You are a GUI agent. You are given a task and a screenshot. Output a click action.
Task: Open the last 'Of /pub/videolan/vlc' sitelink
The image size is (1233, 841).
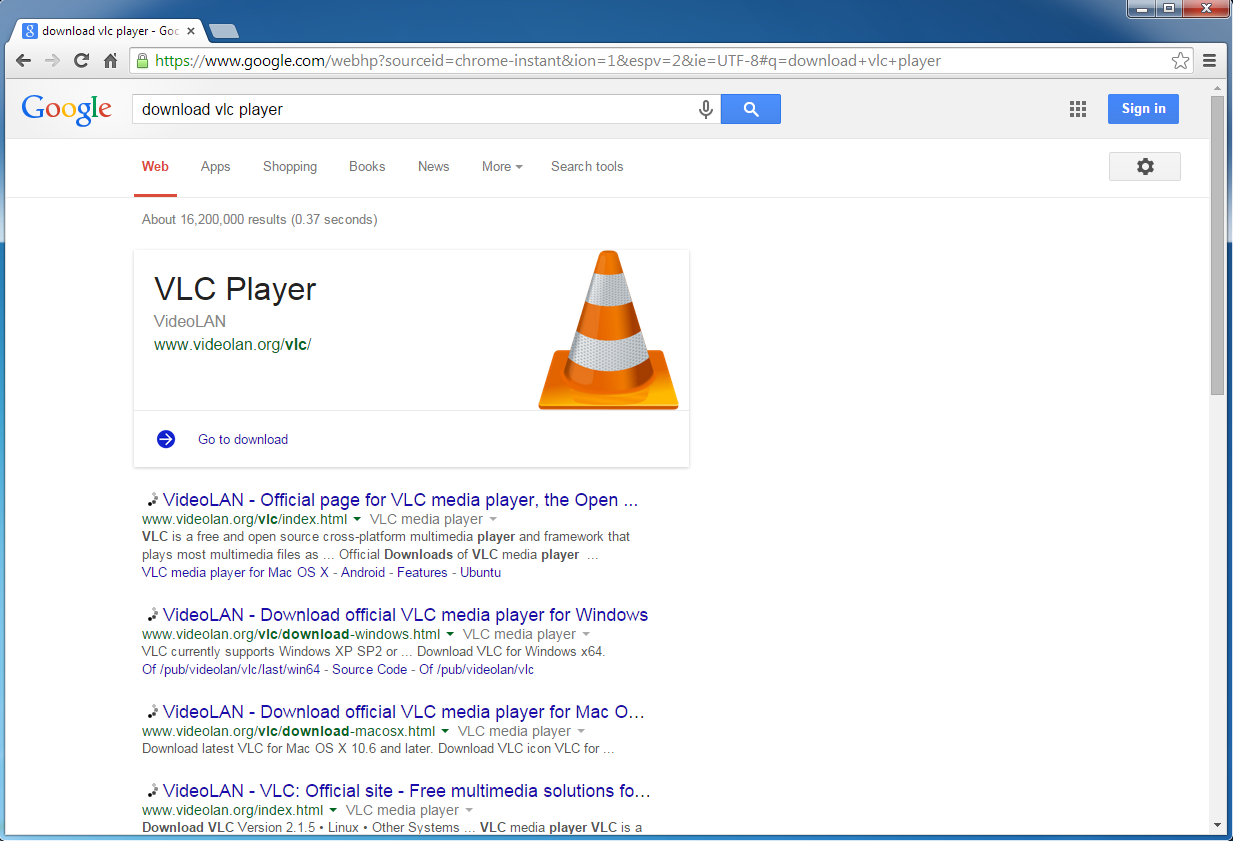(x=477, y=670)
